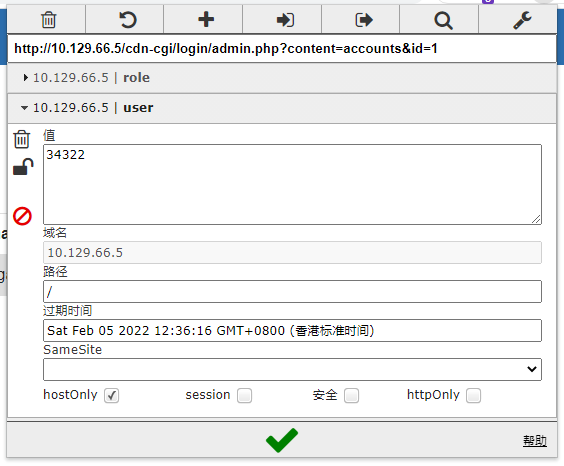Open the SameSite dropdown
The height and width of the screenshot is (466, 564).
pyautogui.click(x=292, y=369)
